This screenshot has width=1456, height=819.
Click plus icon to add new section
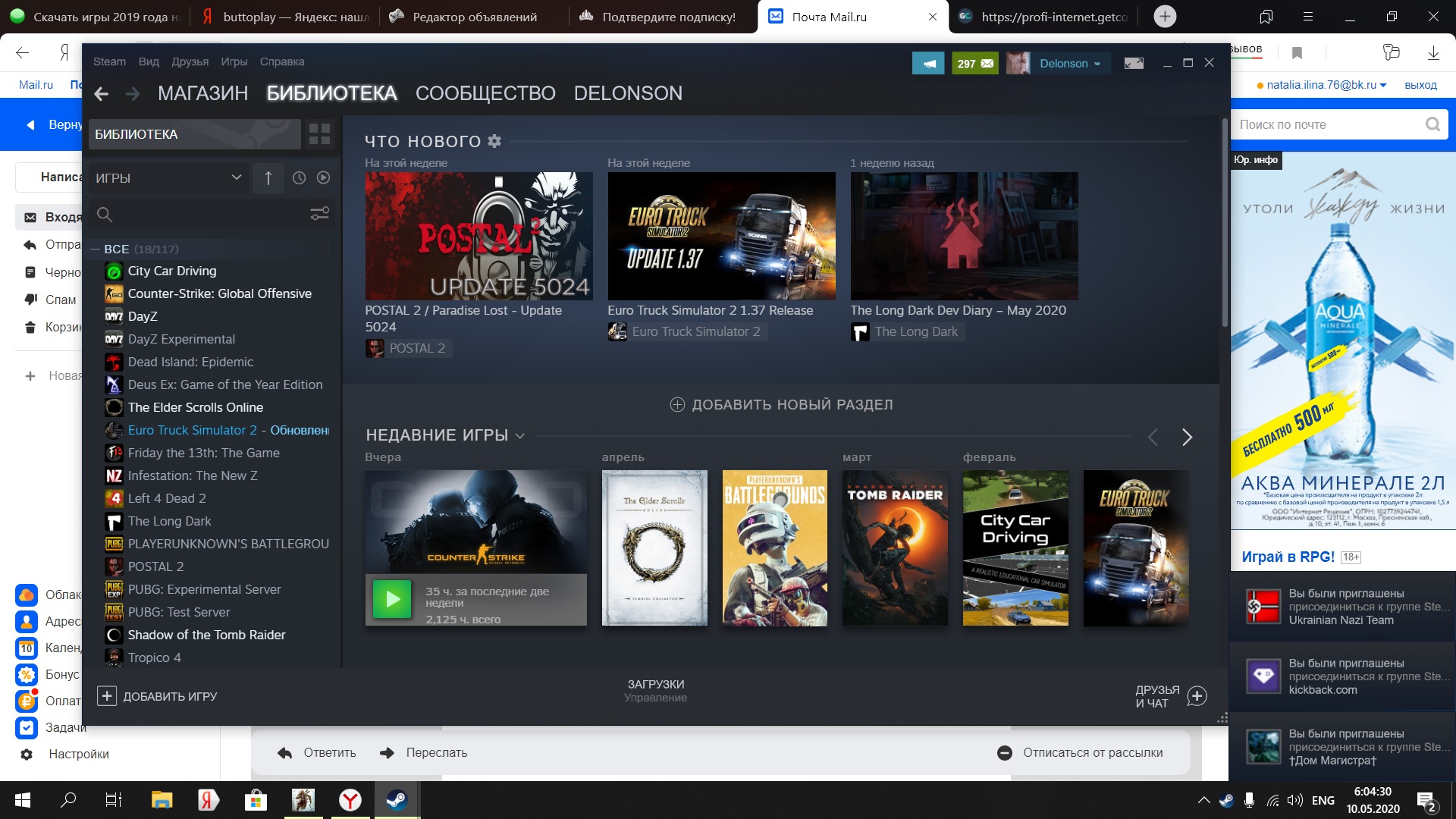(677, 405)
